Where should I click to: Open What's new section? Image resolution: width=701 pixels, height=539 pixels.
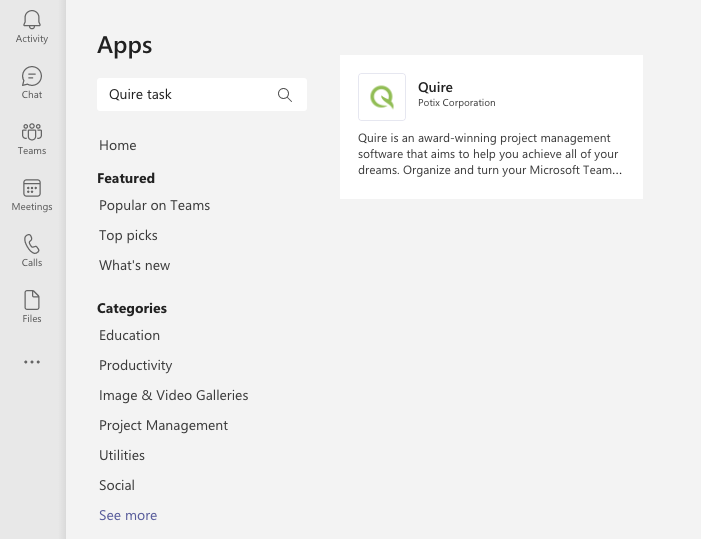coord(135,265)
